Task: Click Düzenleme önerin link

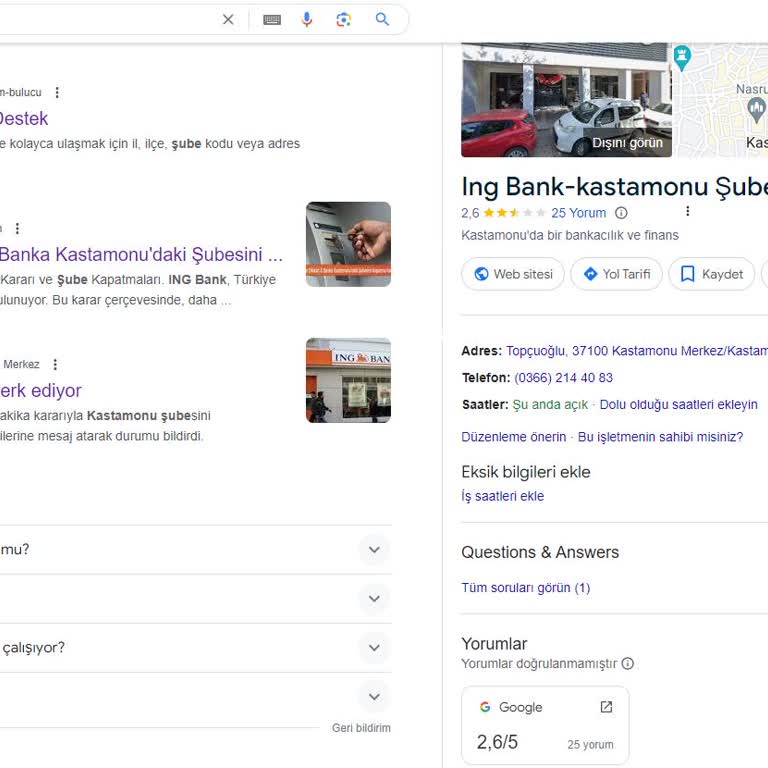Action: click(513, 436)
